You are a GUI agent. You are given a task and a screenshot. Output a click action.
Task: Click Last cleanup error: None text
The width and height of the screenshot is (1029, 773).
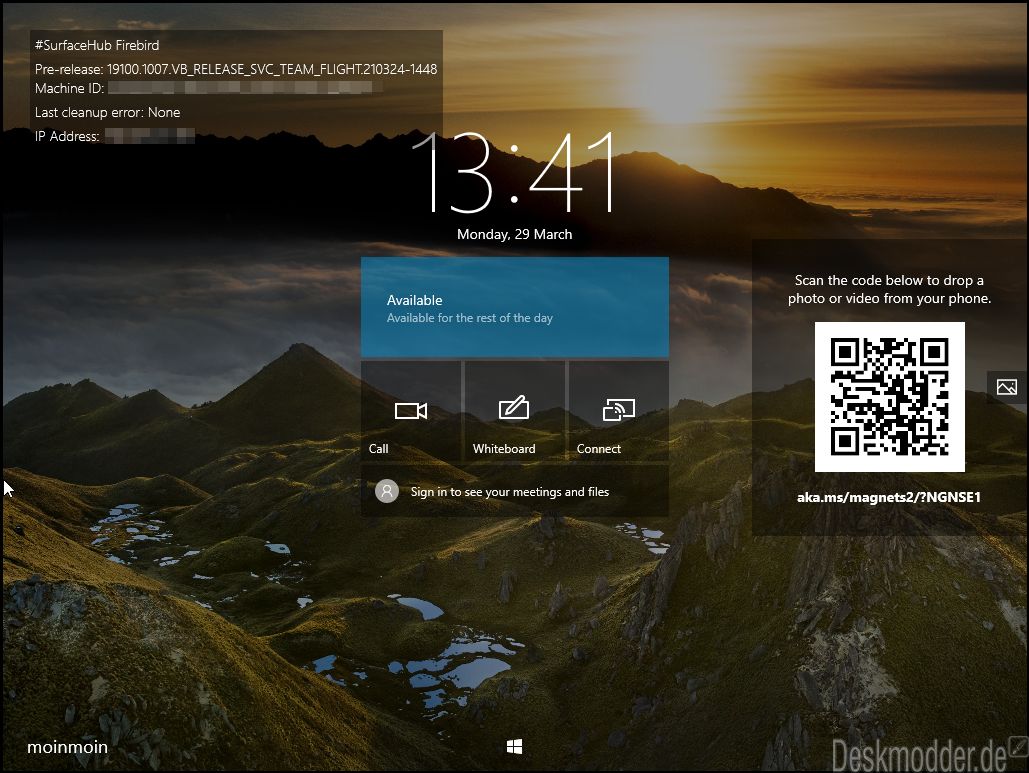click(x=108, y=112)
